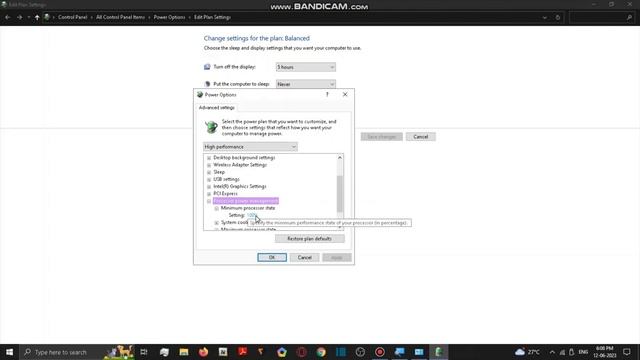Go back in Control Panel navigation
Image resolution: width=640 pixels, height=360 pixels.
pos(8,17)
